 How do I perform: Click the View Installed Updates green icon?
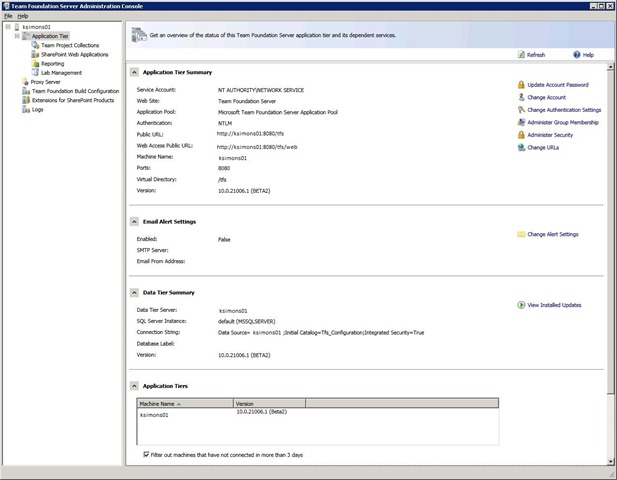pyautogui.click(x=521, y=305)
